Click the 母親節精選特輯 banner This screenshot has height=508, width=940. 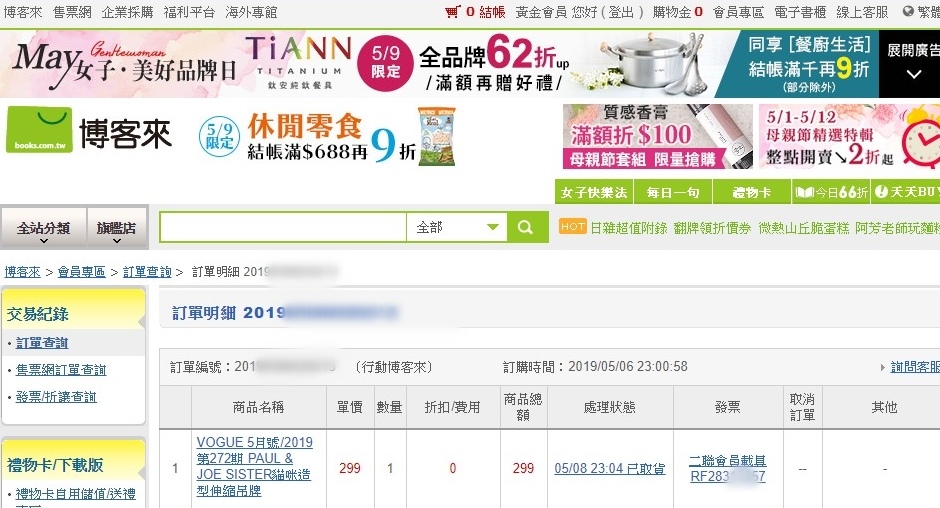click(849, 137)
